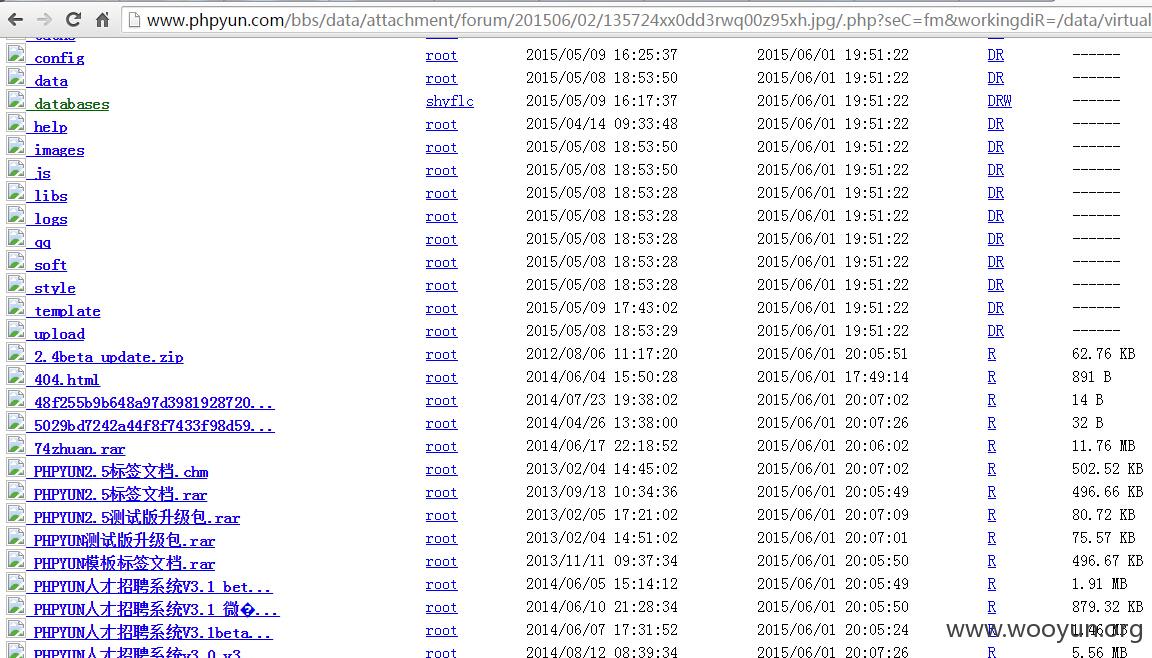Open the js folder link

click(x=42, y=173)
